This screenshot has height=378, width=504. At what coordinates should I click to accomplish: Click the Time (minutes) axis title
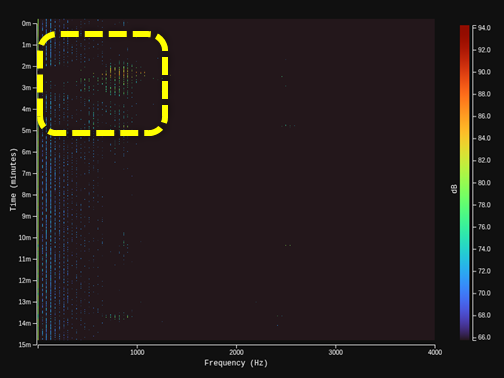click(x=13, y=180)
